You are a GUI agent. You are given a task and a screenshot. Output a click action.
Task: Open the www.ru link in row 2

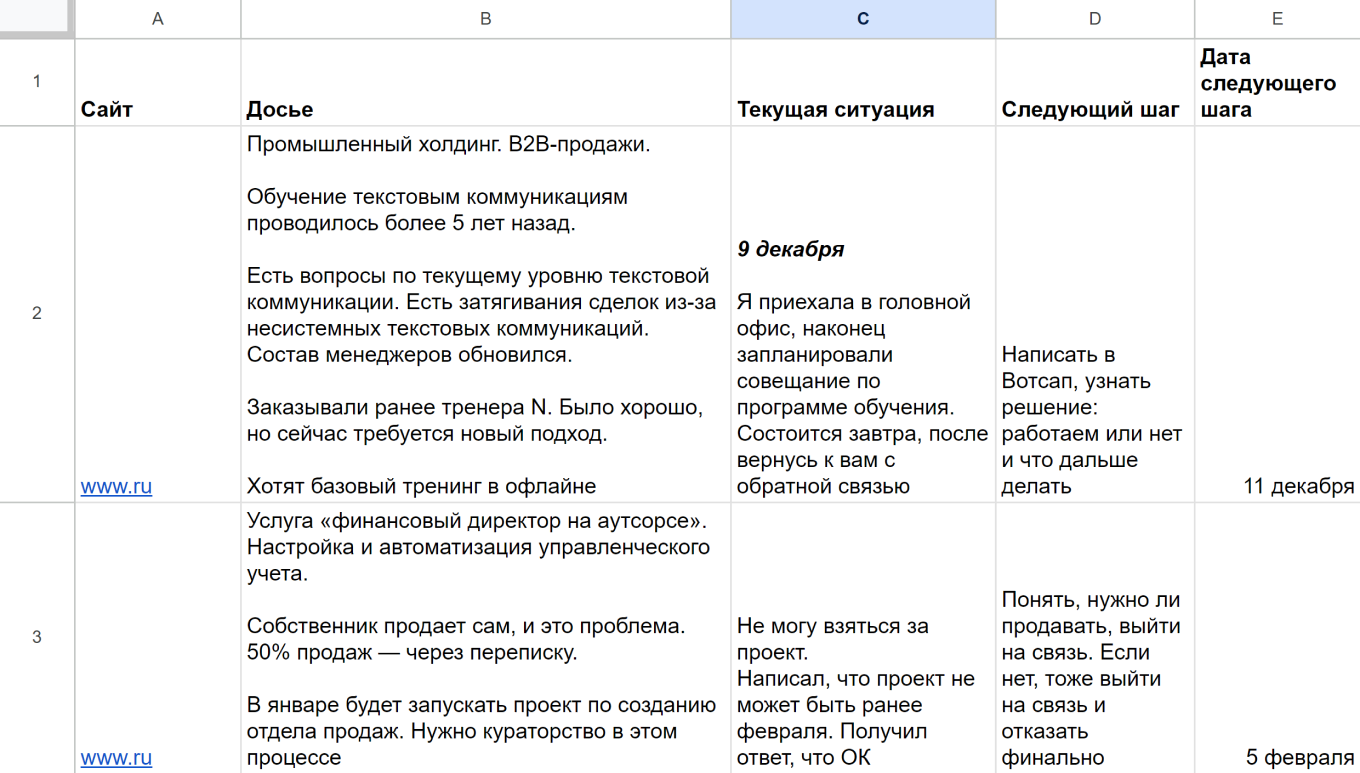[116, 486]
